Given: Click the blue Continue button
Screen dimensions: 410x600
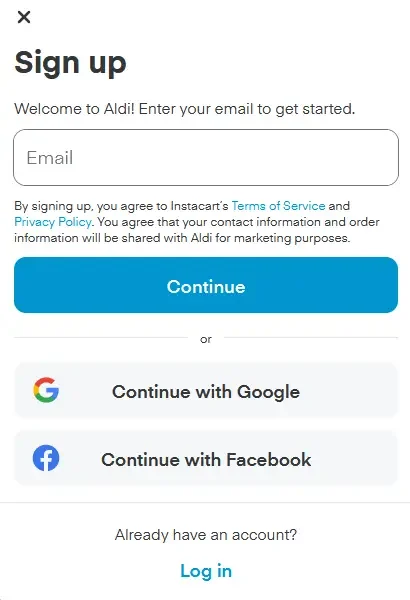Looking at the screenshot, I should pyautogui.click(x=206, y=285).
